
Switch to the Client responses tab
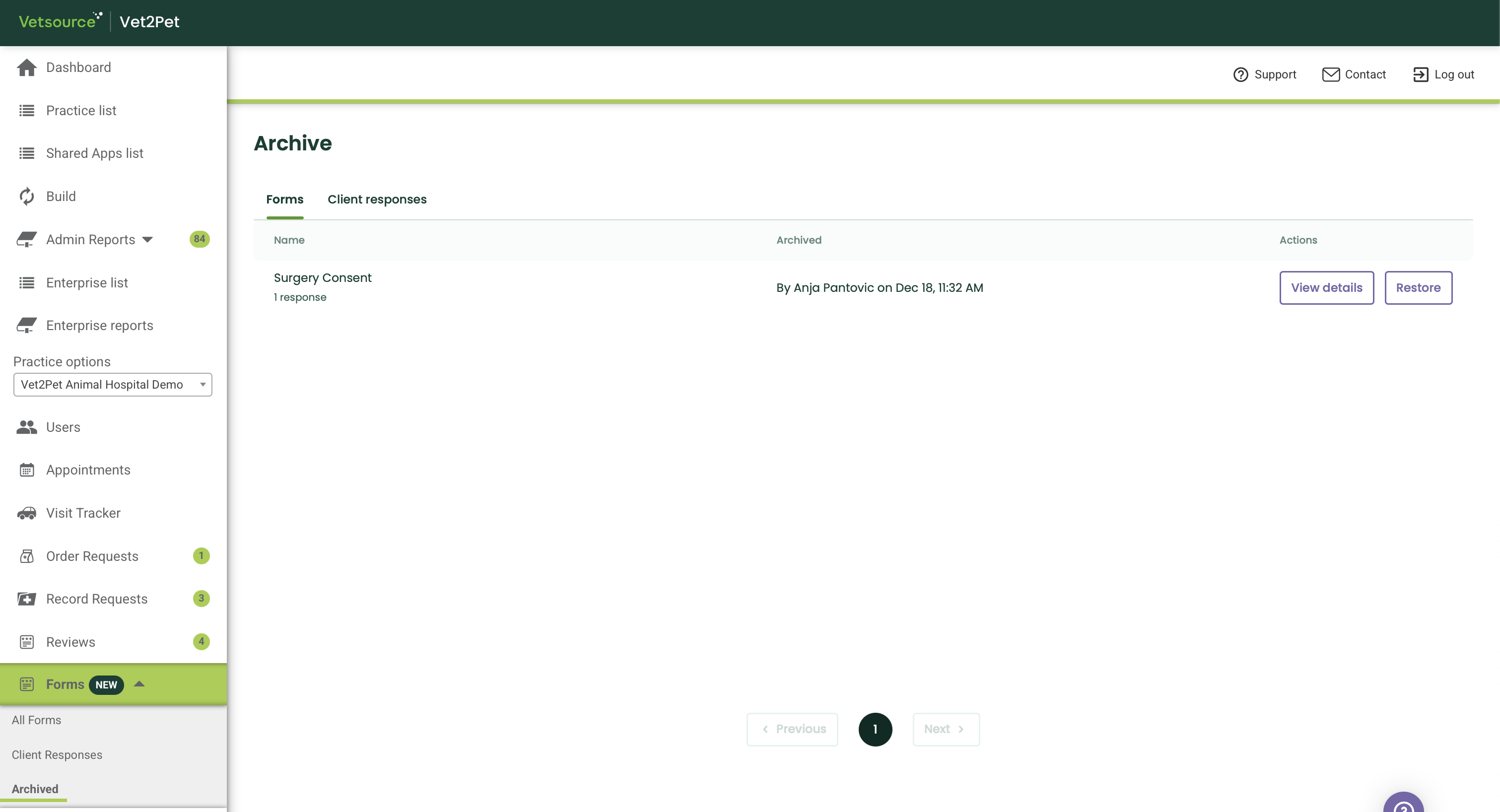(377, 200)
